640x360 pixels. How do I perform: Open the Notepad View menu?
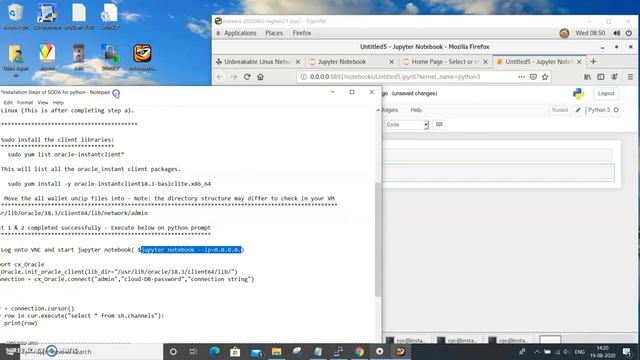[x=43, y=102]
